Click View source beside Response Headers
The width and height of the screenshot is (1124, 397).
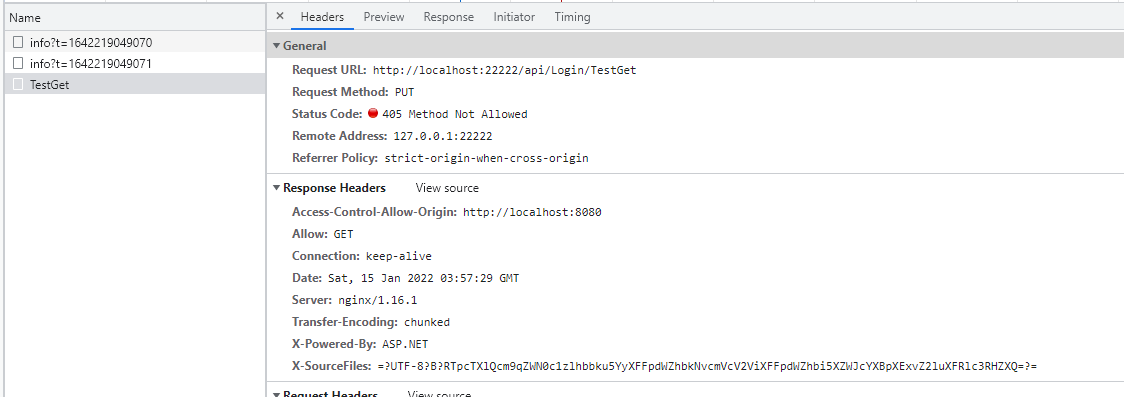click(x=447, y=188)
